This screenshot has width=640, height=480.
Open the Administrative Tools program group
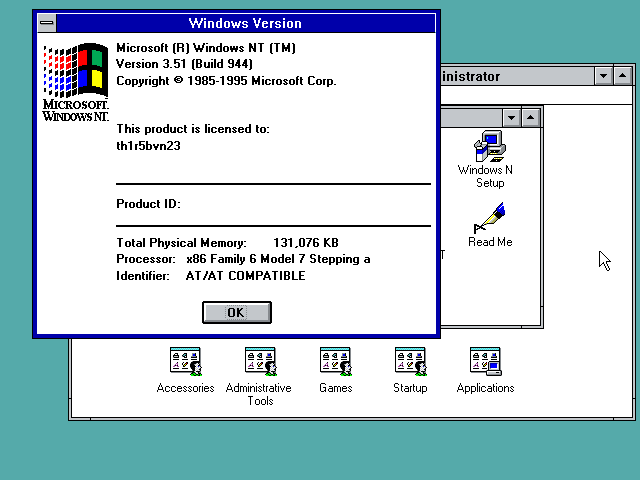[259, 376]
